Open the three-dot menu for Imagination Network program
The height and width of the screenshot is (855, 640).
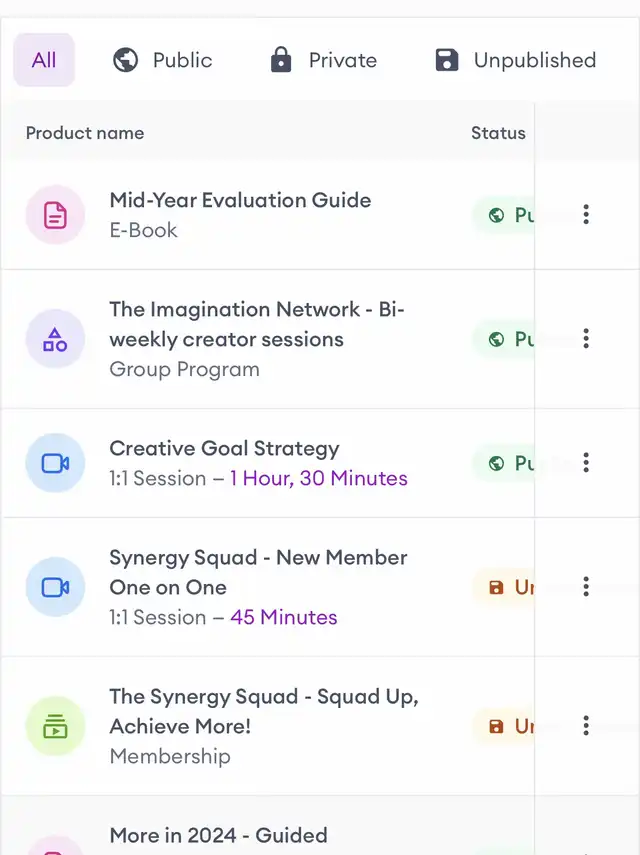[x=586, y=339]
